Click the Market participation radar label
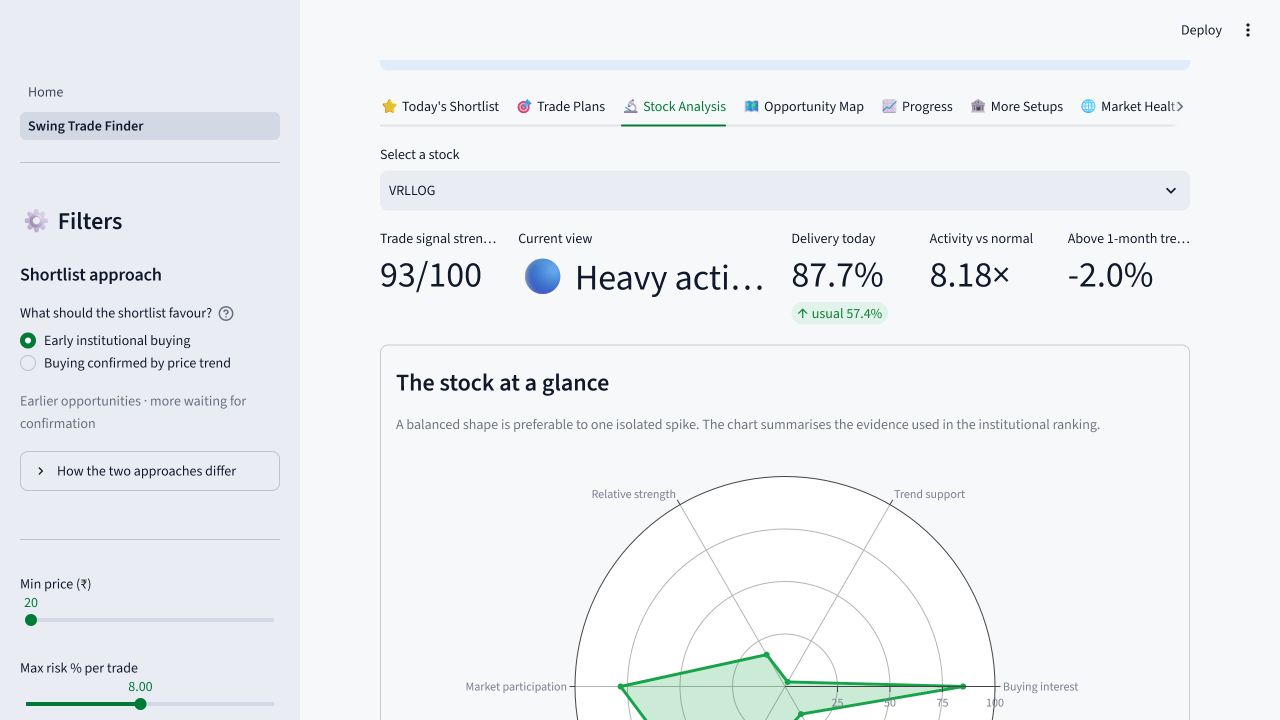 (516, 687)
